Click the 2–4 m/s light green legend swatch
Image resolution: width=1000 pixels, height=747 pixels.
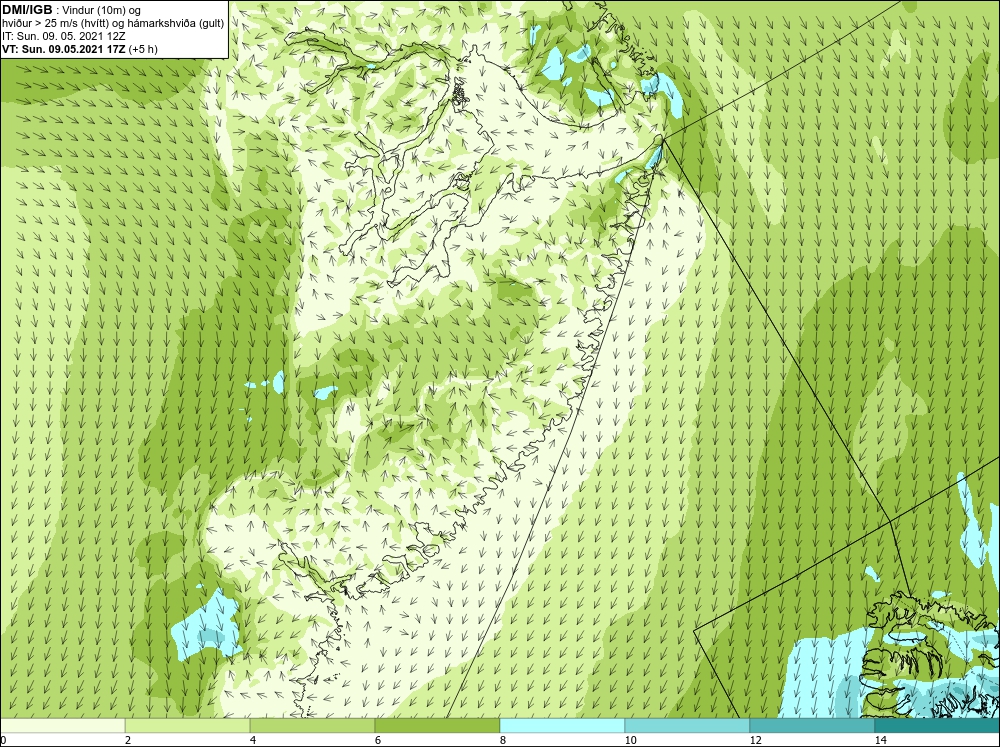[x=188, y=725]
